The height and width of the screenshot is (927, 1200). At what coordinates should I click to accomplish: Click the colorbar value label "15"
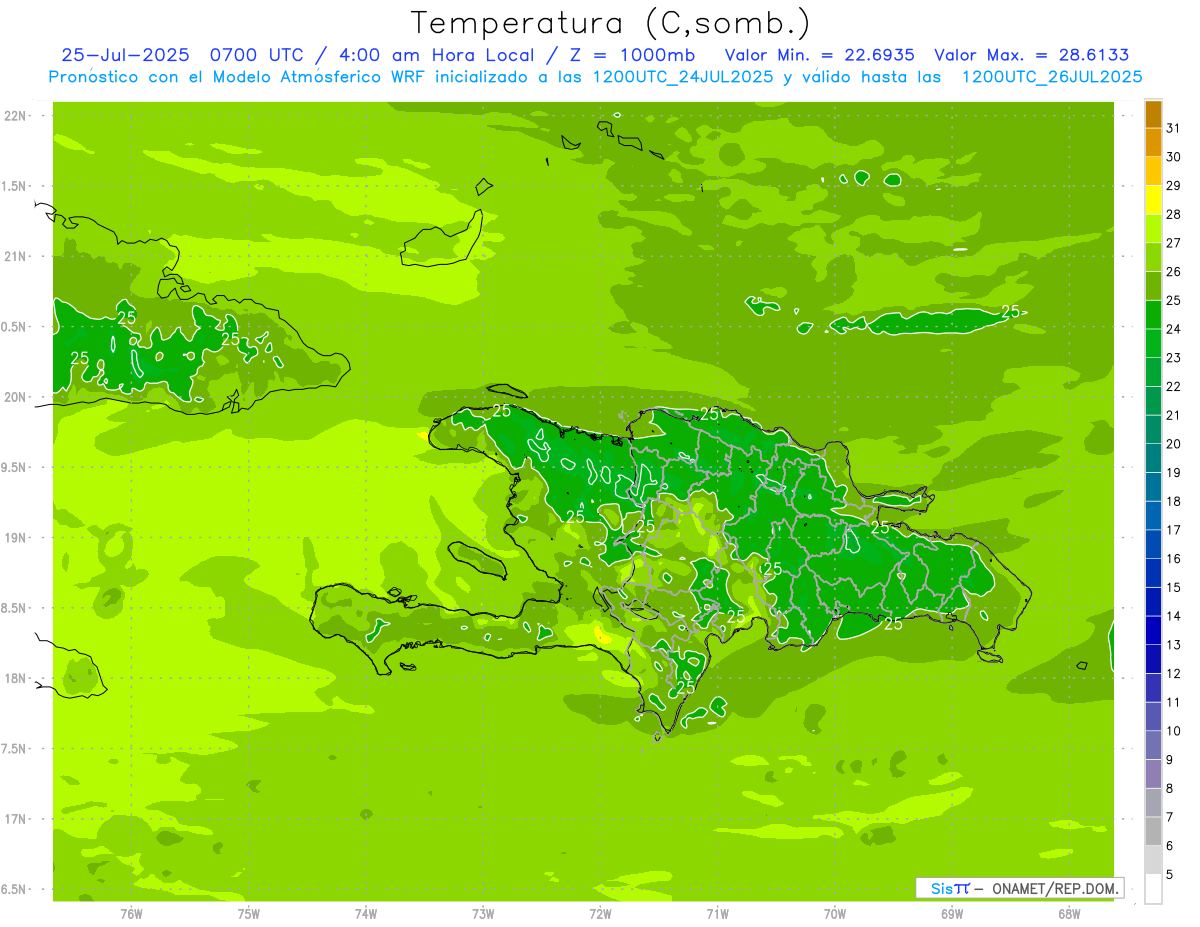1174,588
